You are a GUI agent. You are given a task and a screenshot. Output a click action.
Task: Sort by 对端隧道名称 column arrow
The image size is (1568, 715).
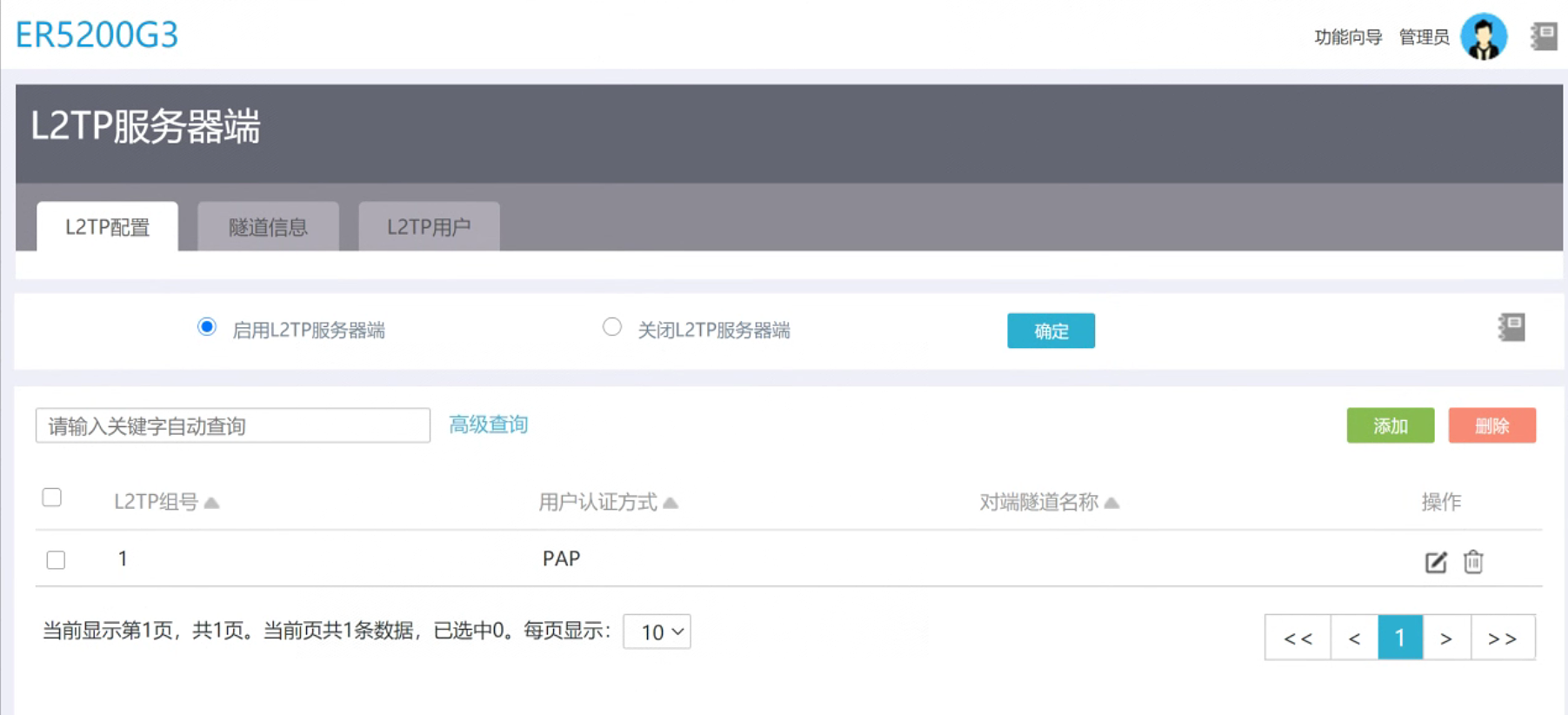[x=1111, y=503]
